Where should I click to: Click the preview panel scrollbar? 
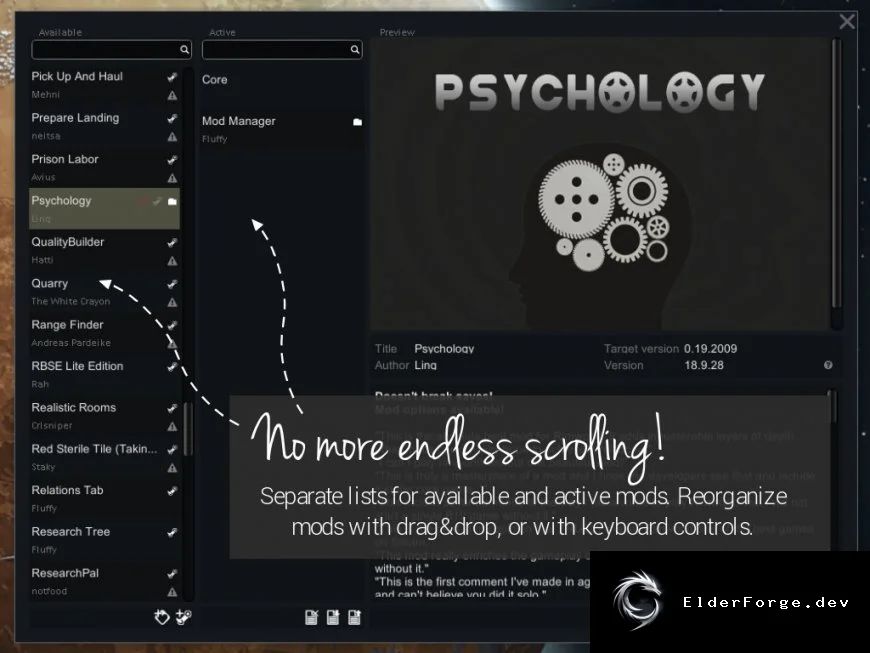(836, 175)
